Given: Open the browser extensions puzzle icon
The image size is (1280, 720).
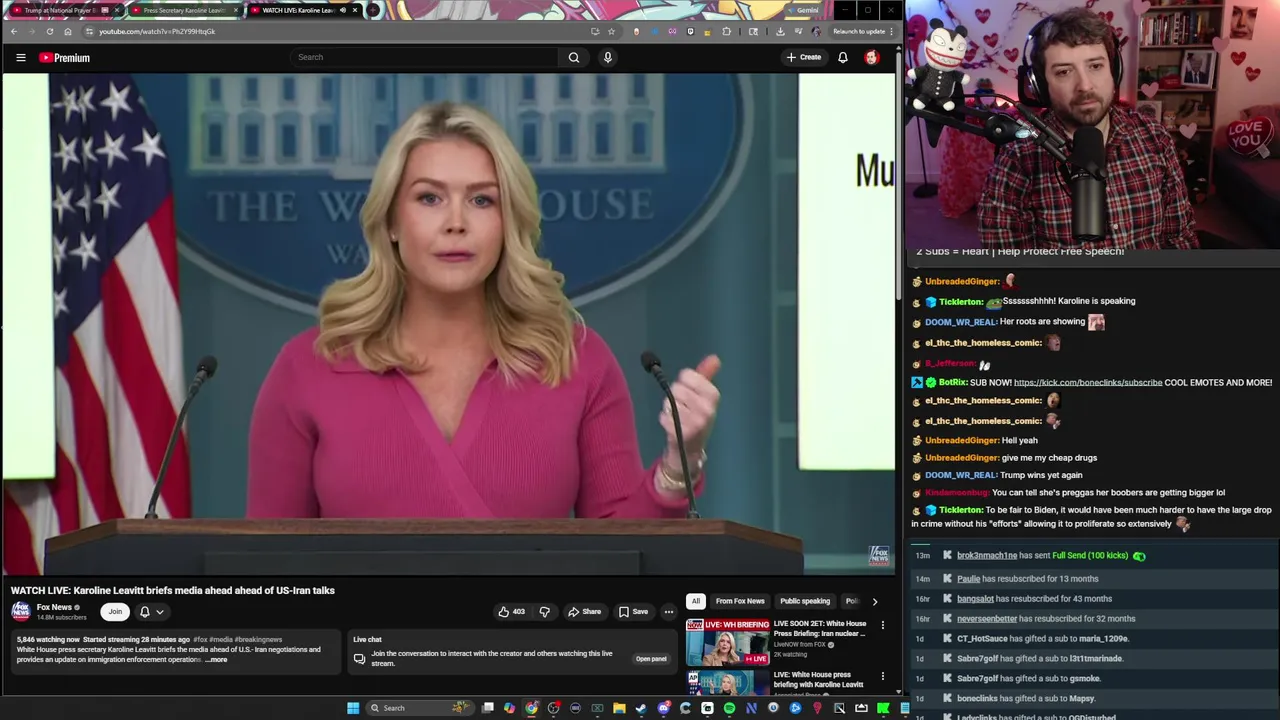Looking at the screenshot, I should pos(727,31).
